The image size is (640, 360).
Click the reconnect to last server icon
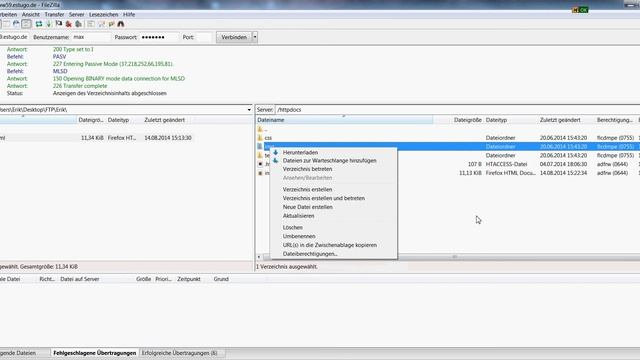point(78,24)
